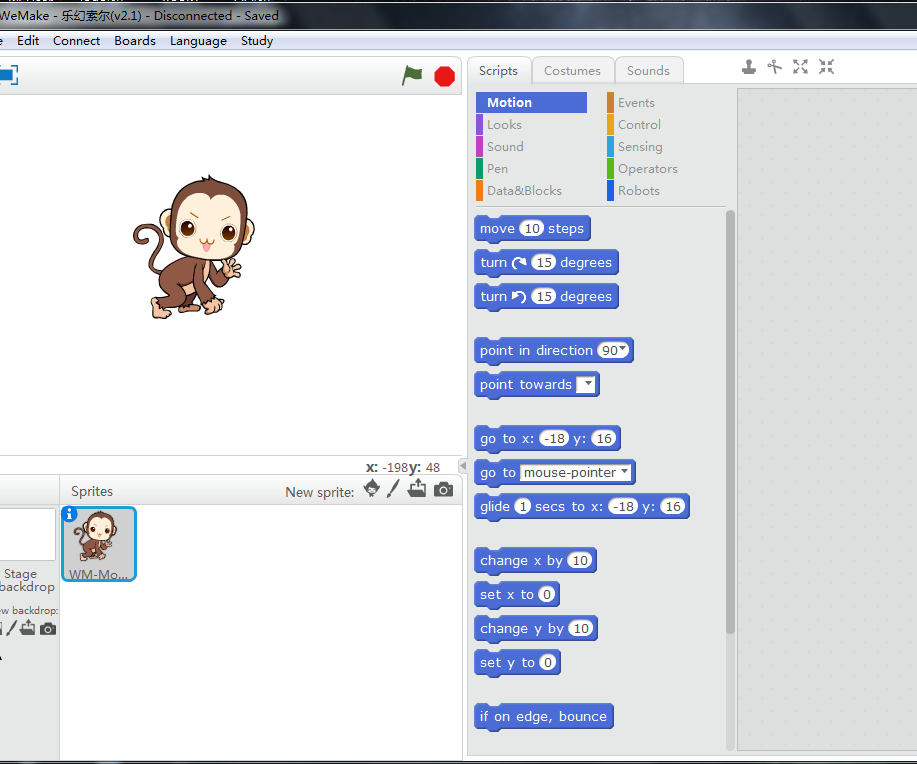Select the Grow sprite tool
Screen dimensions: 917x764
click(800, 67)
